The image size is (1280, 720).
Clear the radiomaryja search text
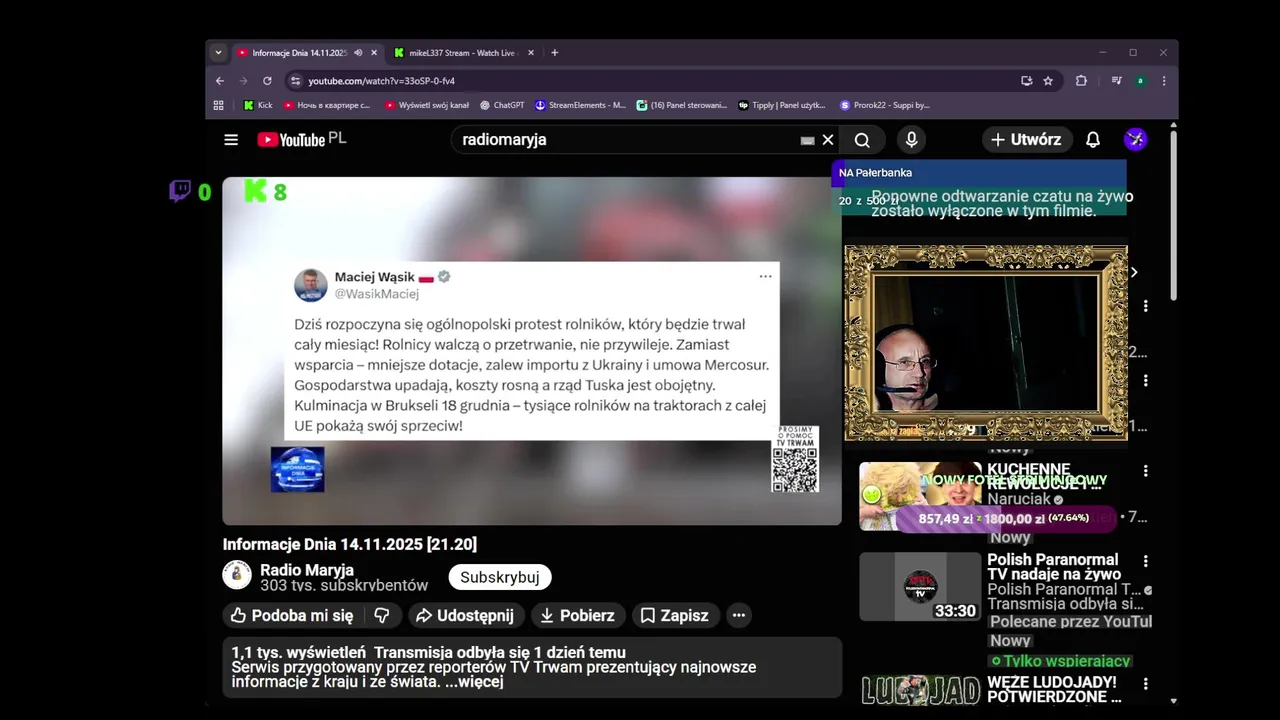coord(828,140)
